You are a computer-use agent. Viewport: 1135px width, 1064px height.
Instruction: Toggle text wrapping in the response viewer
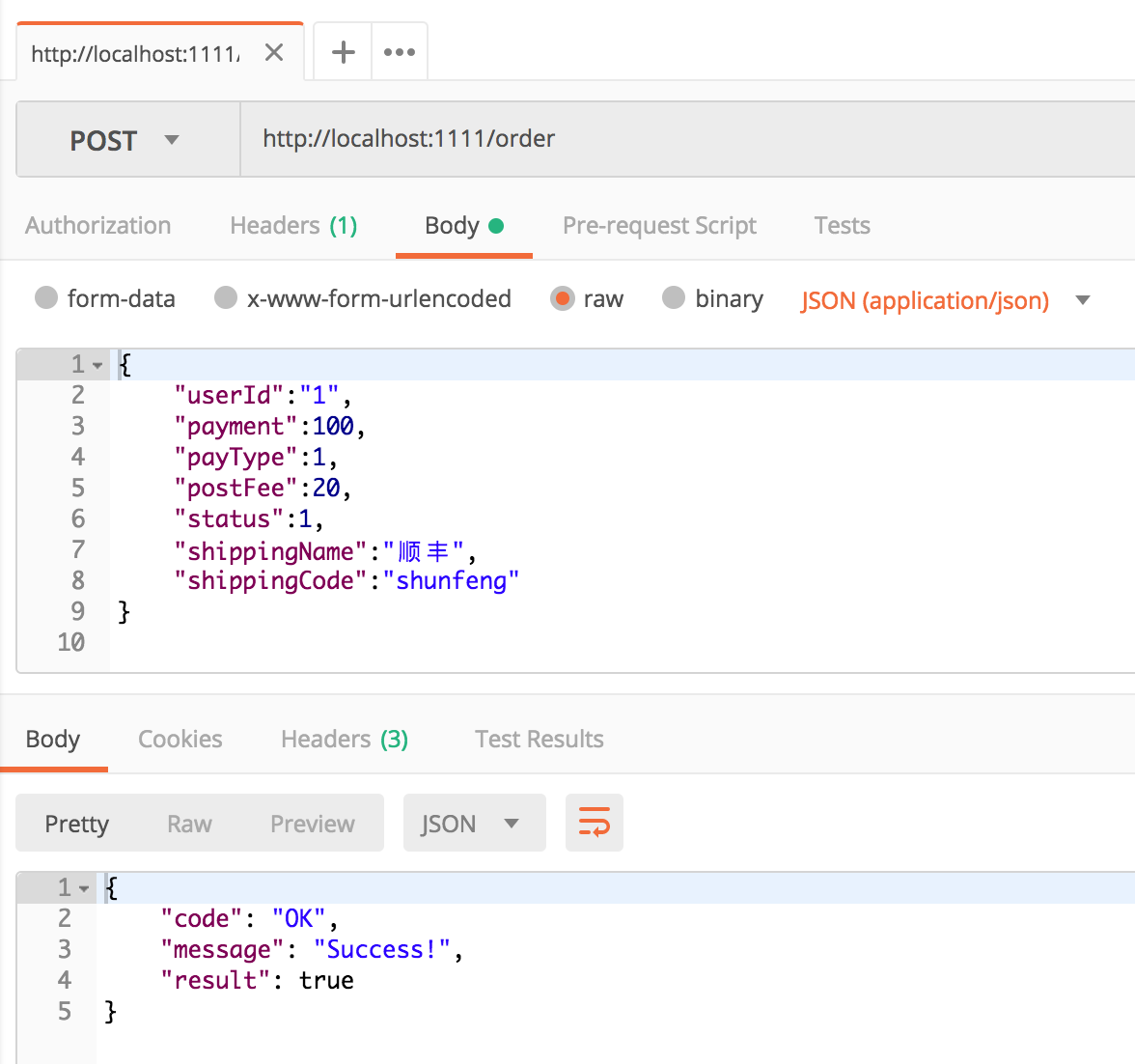(594, 823)
